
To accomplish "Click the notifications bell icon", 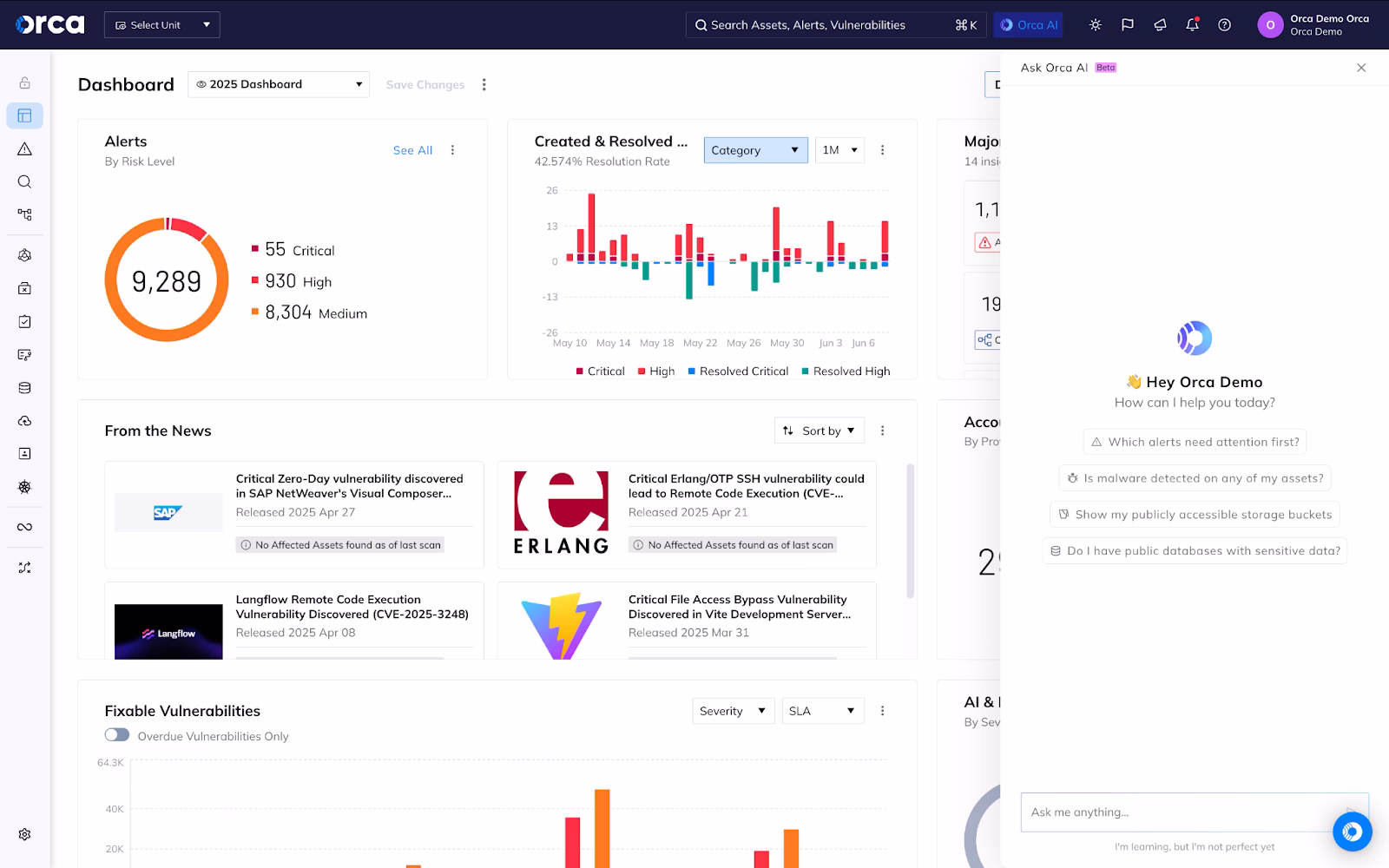I will 1192,25.
